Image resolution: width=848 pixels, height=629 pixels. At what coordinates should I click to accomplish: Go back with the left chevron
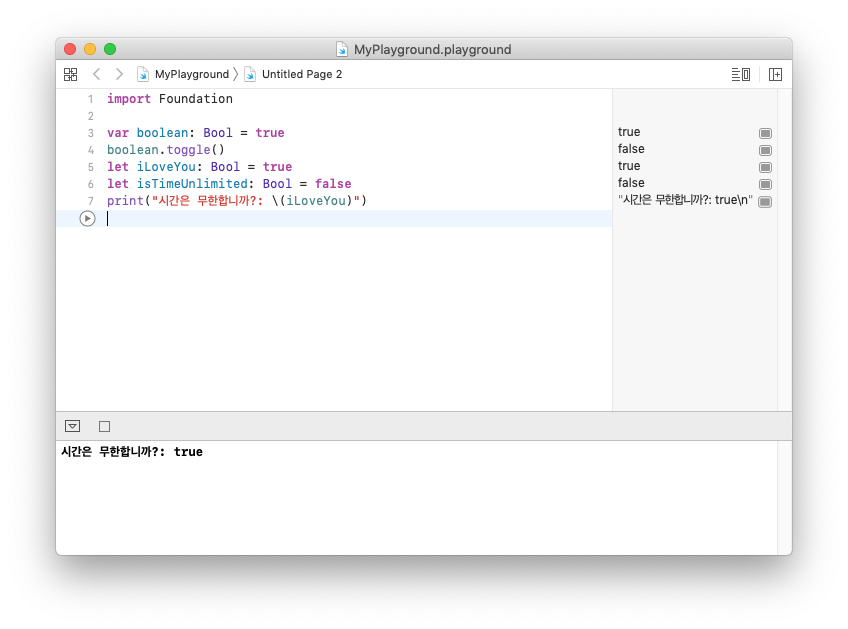coord(97,74)
